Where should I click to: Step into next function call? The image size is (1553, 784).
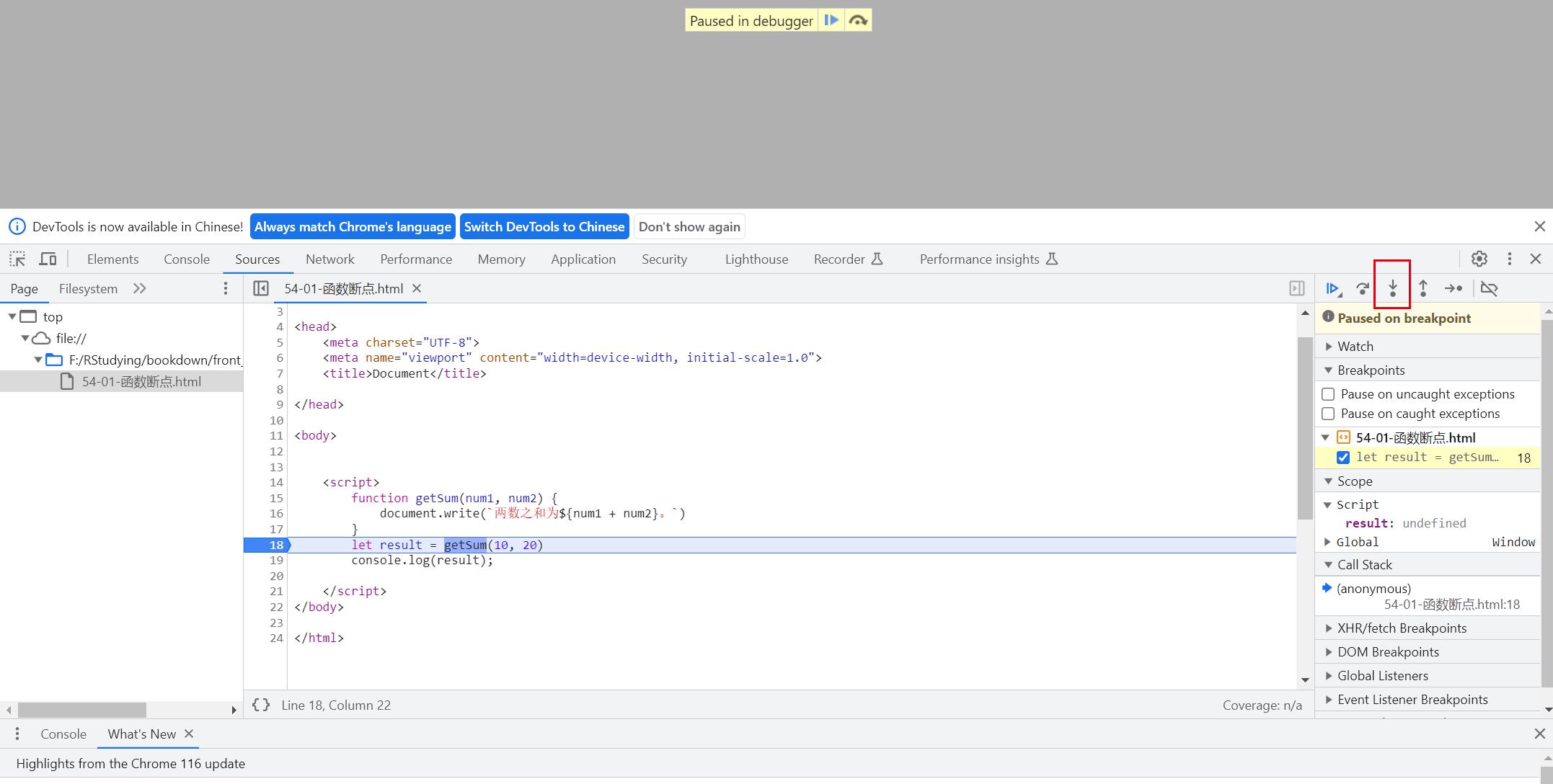(x=1393, y=288)
